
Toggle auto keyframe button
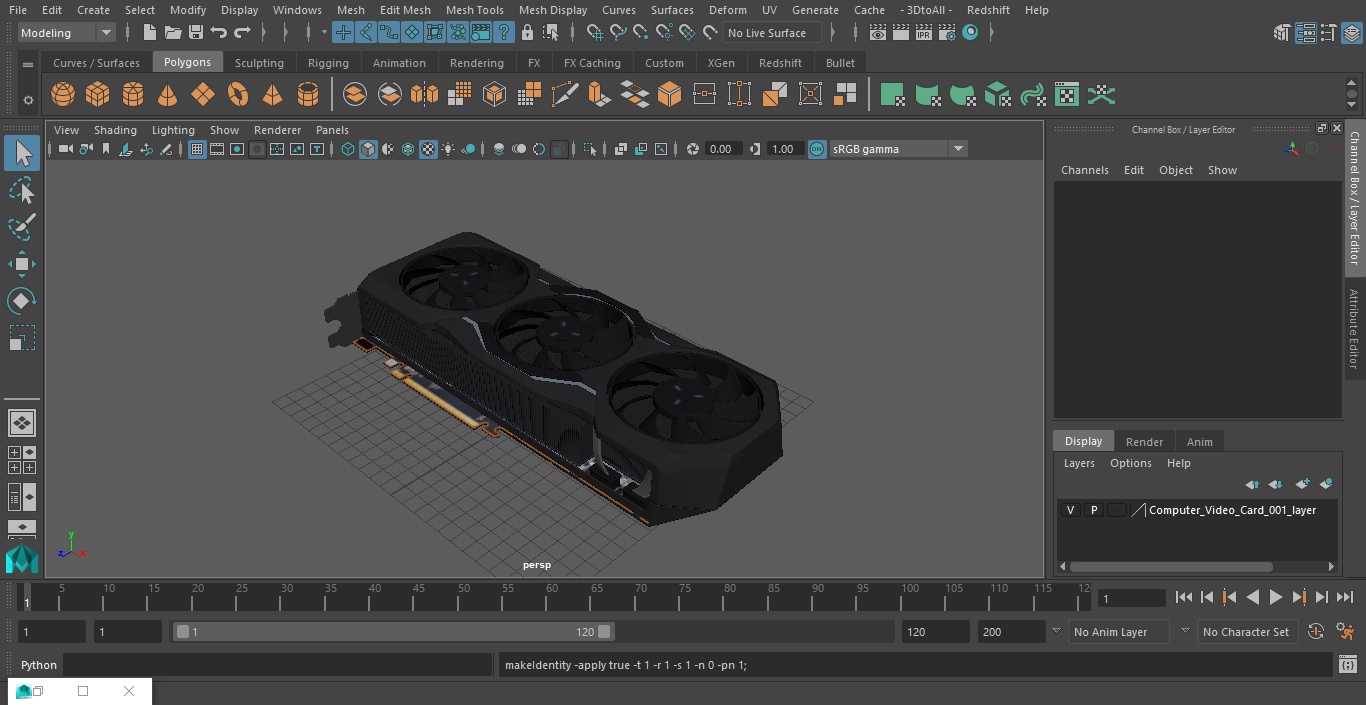pos(1316,631)
